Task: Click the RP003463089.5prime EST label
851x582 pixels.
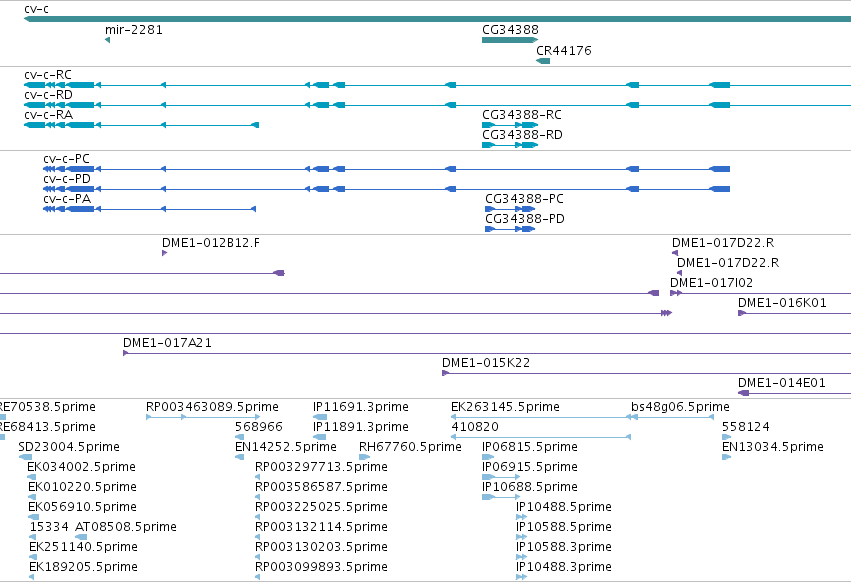Action: [212, 407]
